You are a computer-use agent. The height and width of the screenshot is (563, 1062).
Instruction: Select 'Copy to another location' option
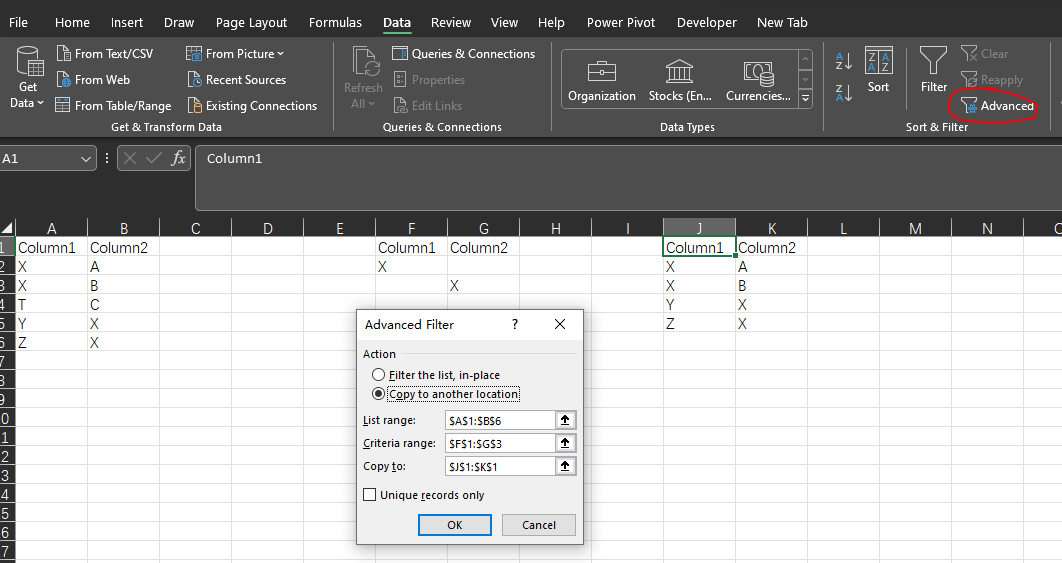378,394
